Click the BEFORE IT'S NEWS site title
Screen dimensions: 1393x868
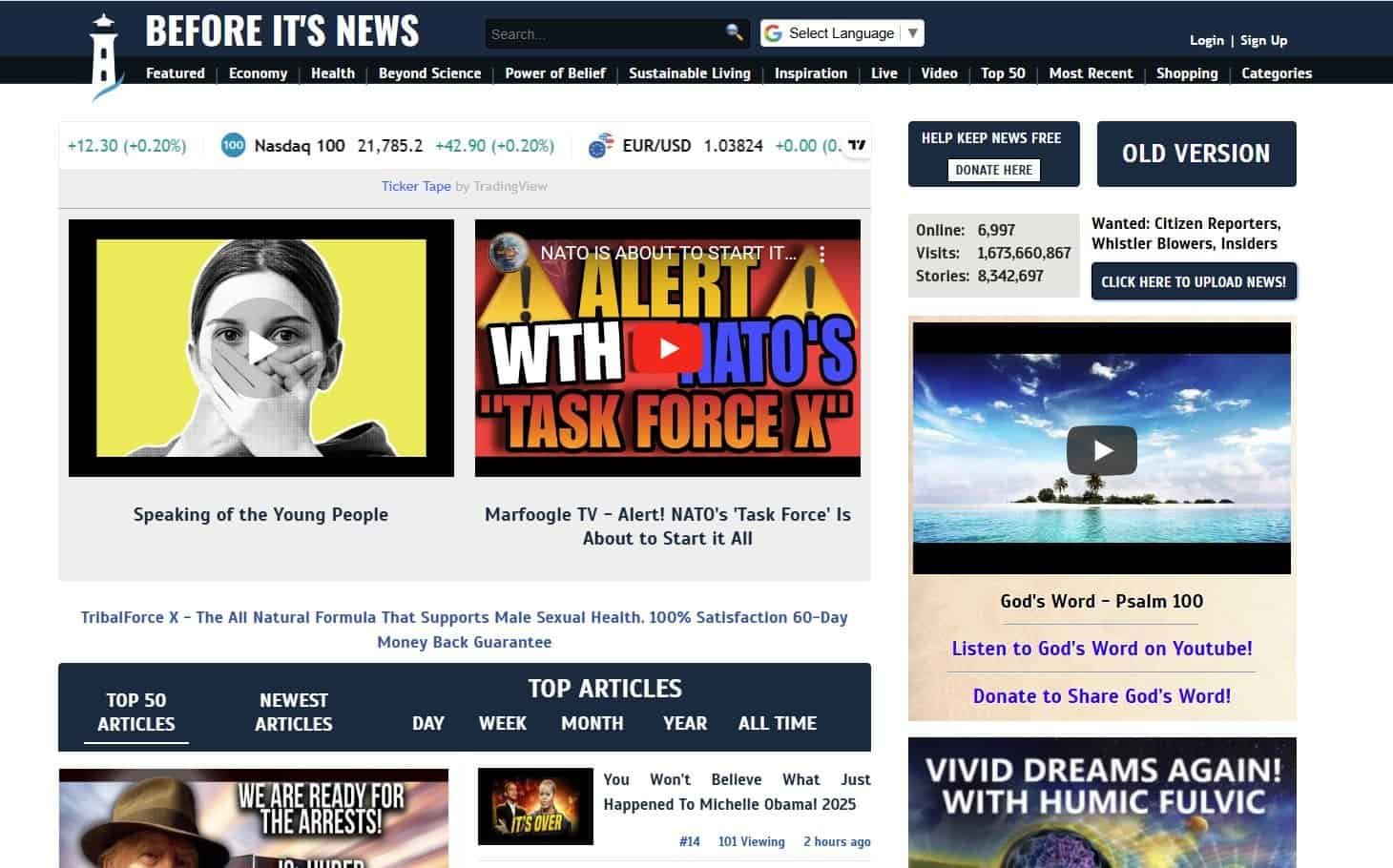[x=282, y=31]
